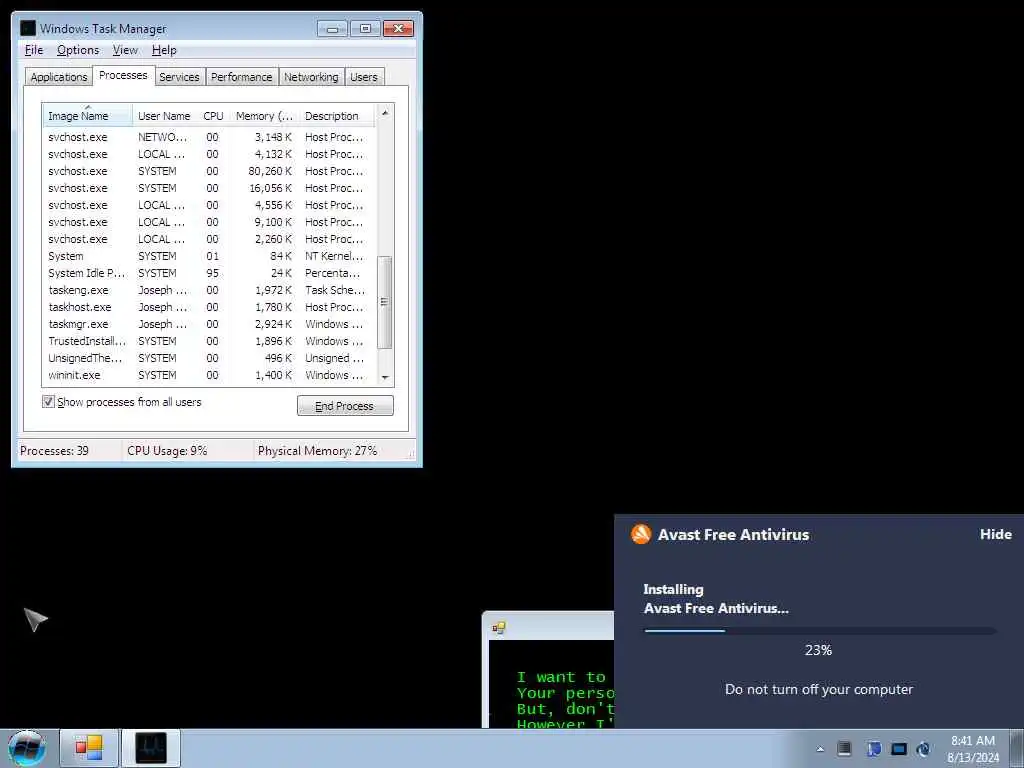This screenshot has height=768, width=1024.
Task: Select the System Idle Process row
Action: (209, 273)
